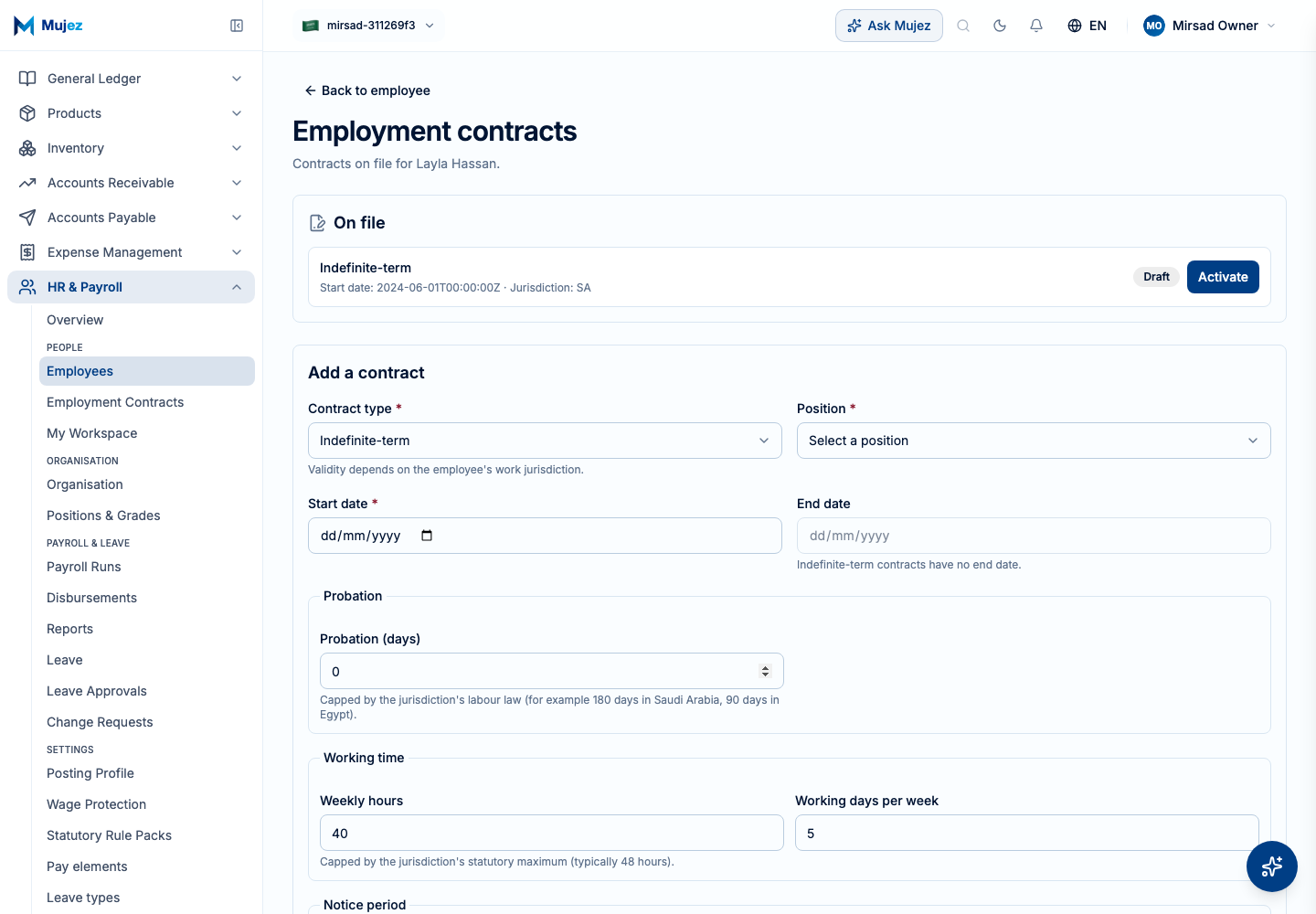Open notifications bell icon
This screenshot has height=914, width=1316.
tap(1036, 26)
